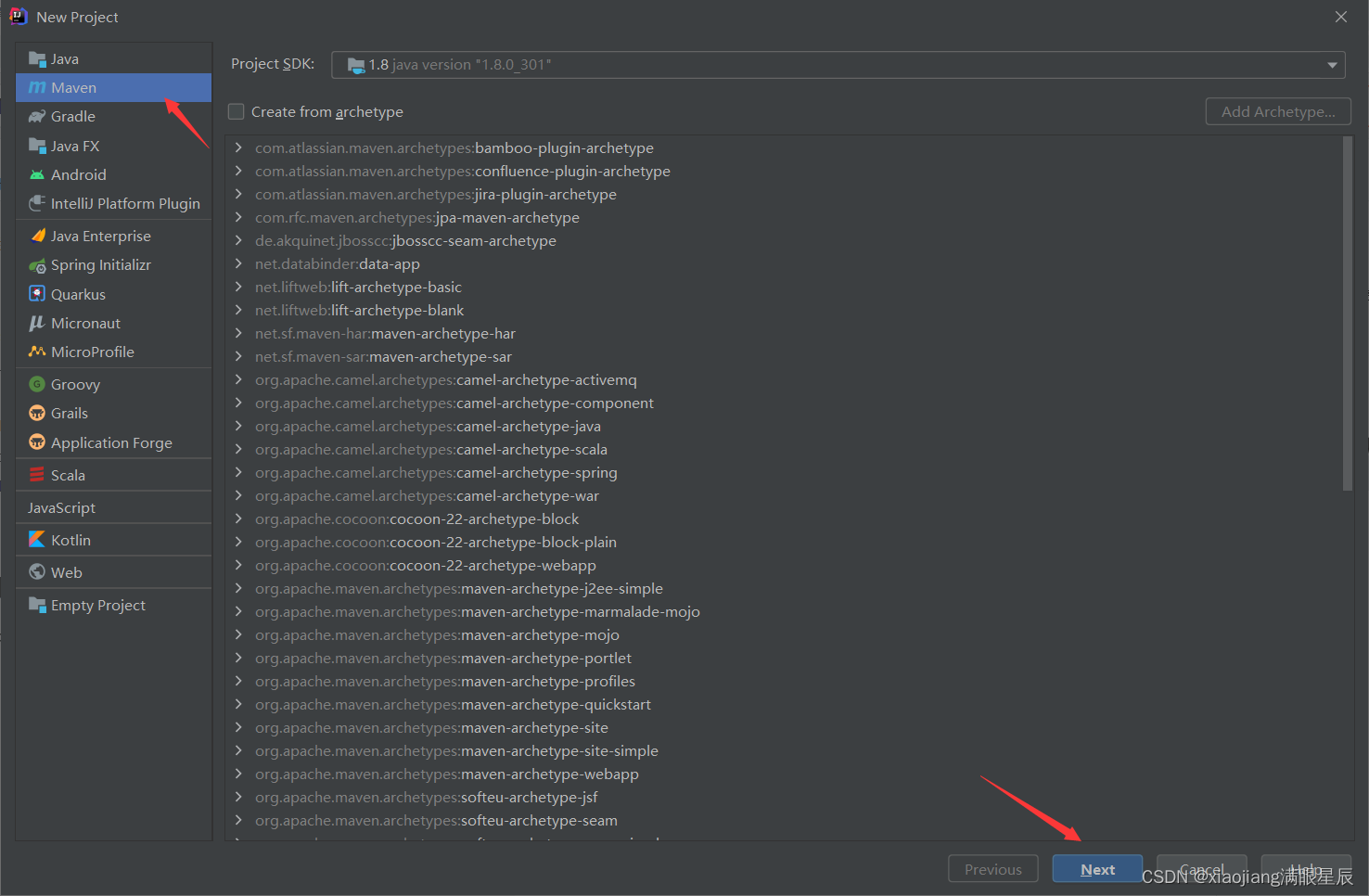Open the Project SDK dropdown arrow
The height and width of the screenshot is (896, 1369).
click(1332, 65)
